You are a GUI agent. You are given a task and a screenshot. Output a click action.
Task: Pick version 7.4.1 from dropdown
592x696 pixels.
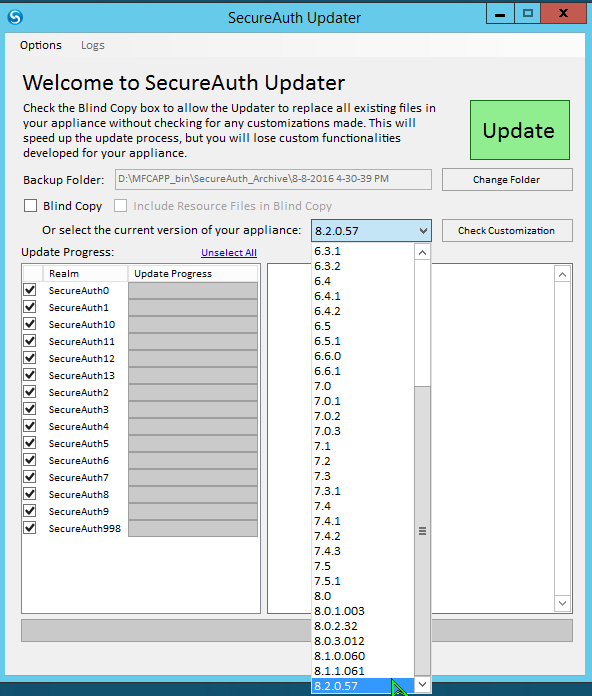point(363,521)
